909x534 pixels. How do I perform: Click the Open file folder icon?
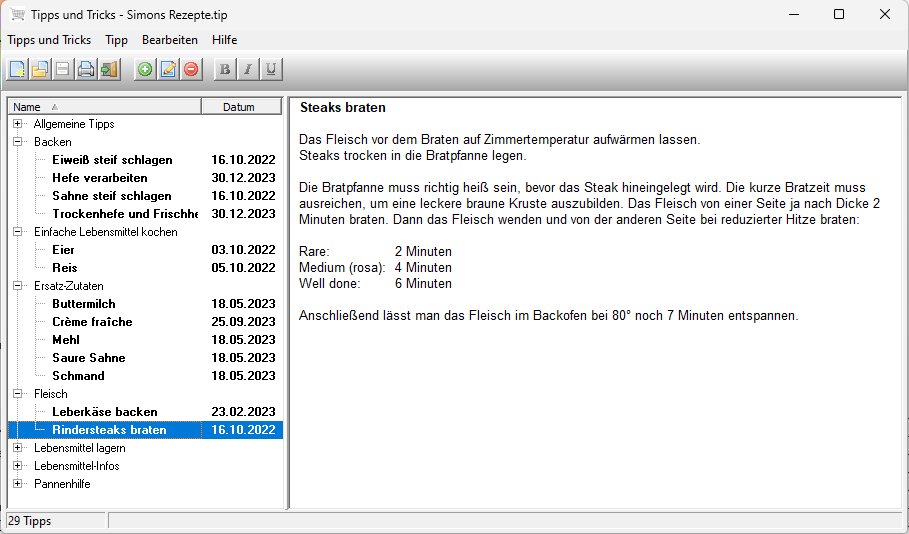pyautogui.click(x=40, y=70)
